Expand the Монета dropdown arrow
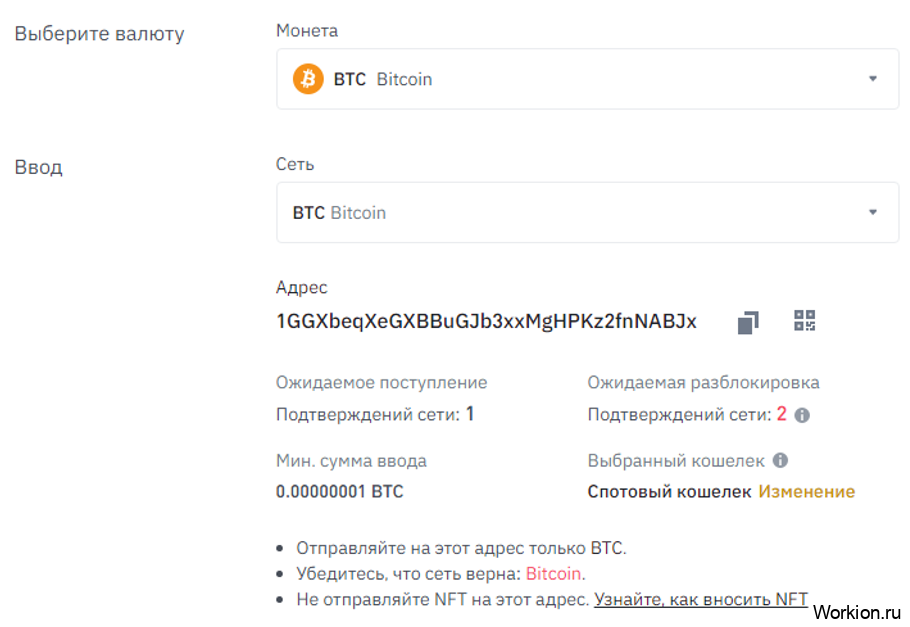 coord(872,79)
